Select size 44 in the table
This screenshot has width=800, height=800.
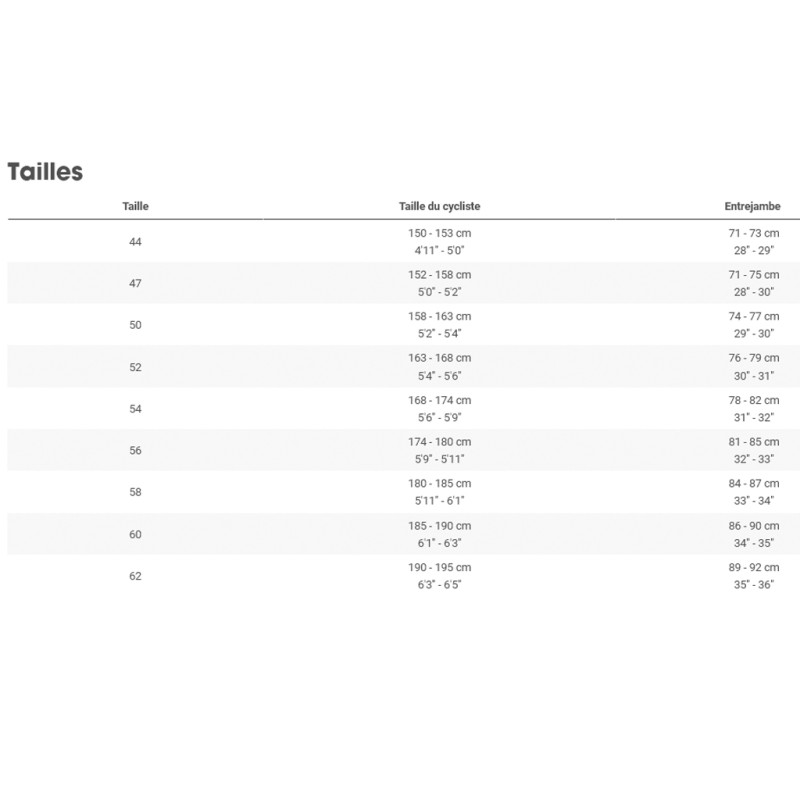(136, 241)
